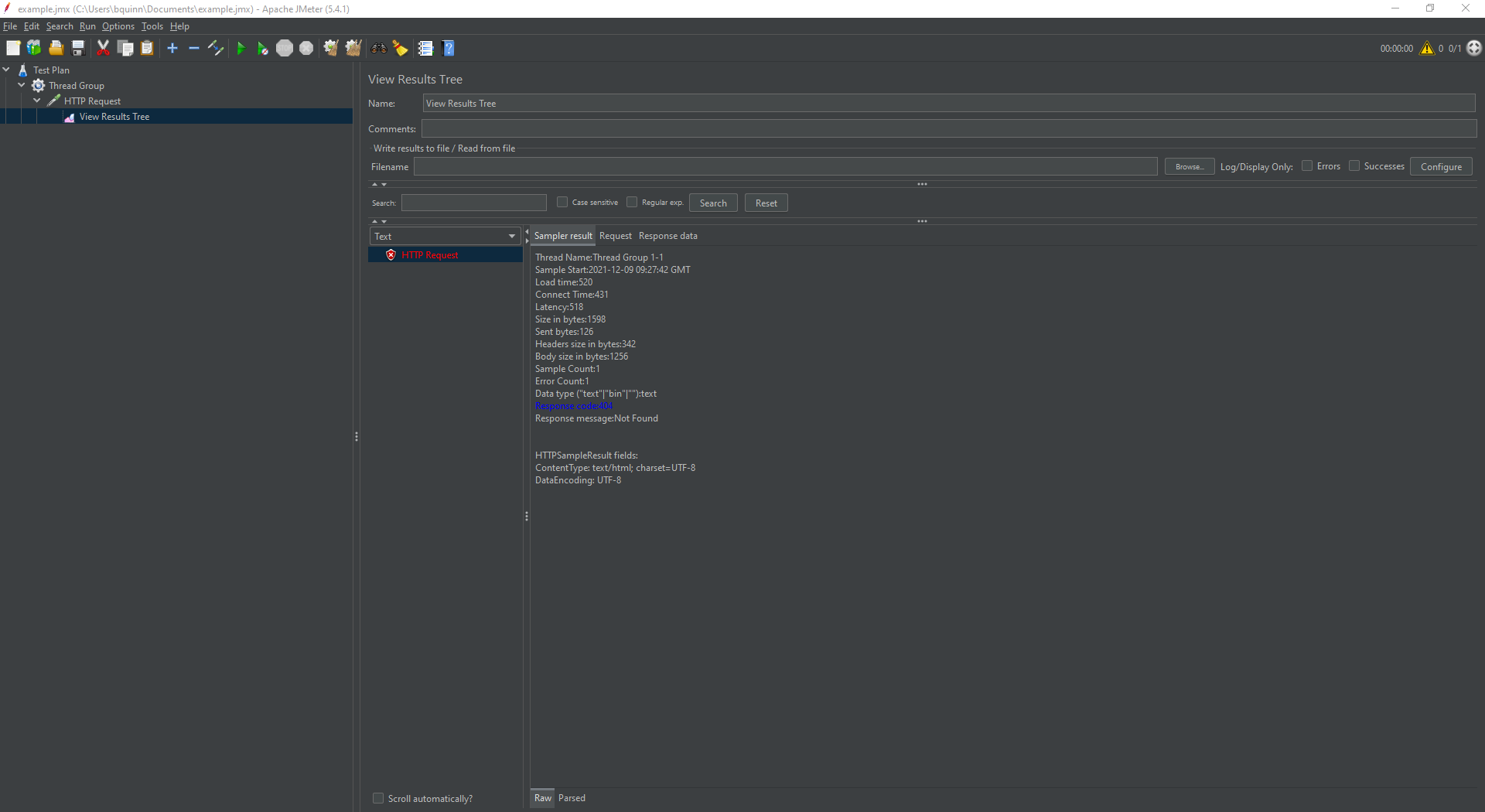Click the Browse button for filename

tap(1189, 166)
